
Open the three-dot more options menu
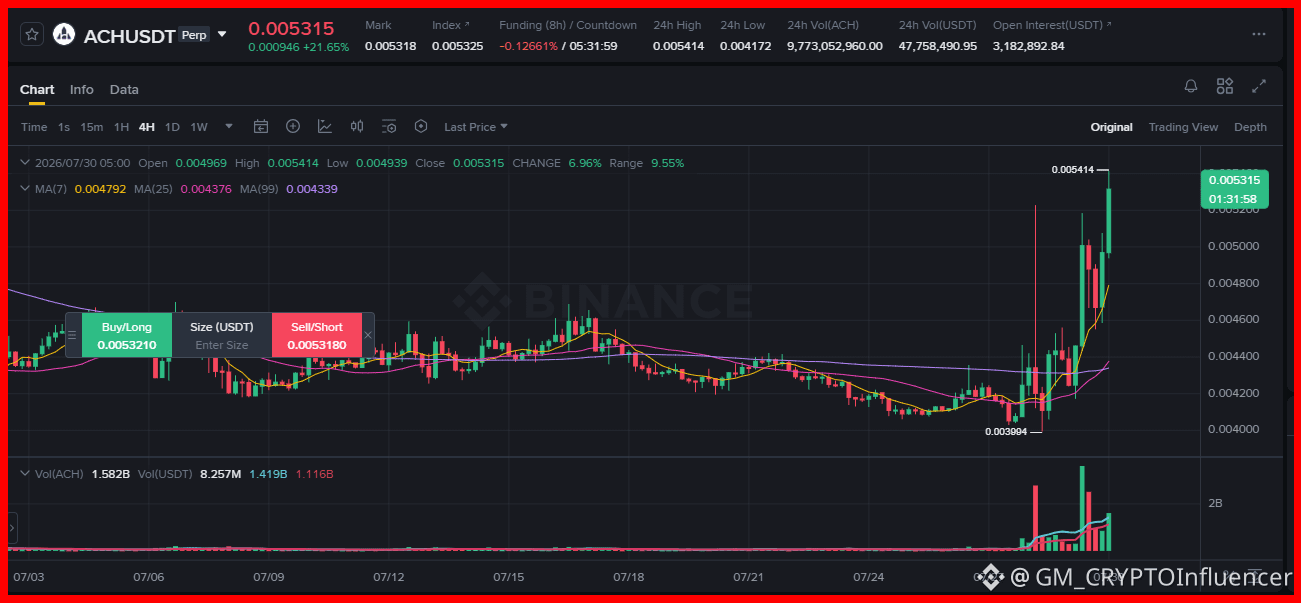pos(1259,35)
